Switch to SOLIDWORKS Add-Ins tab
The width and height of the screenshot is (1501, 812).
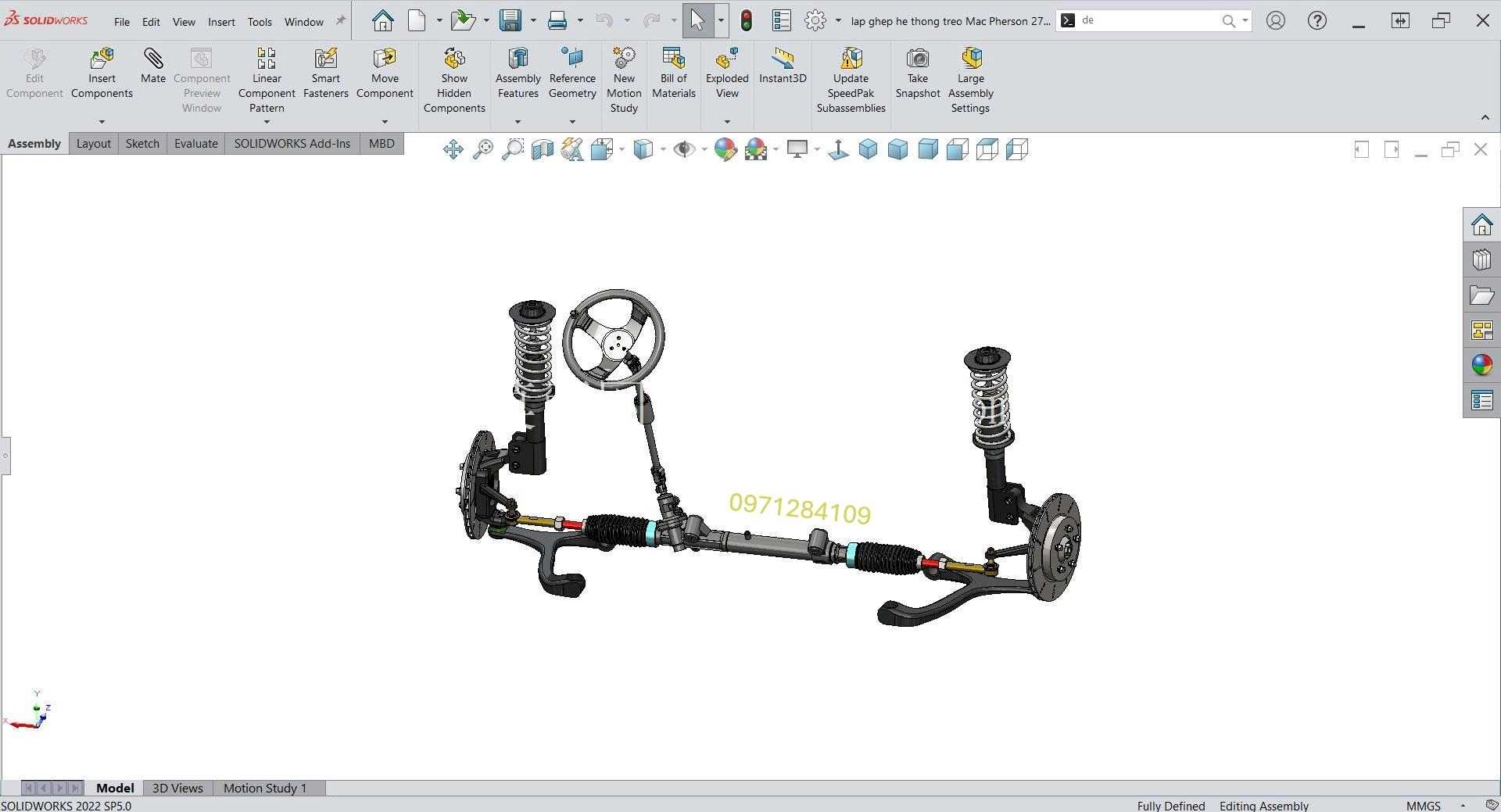(292, 144)
